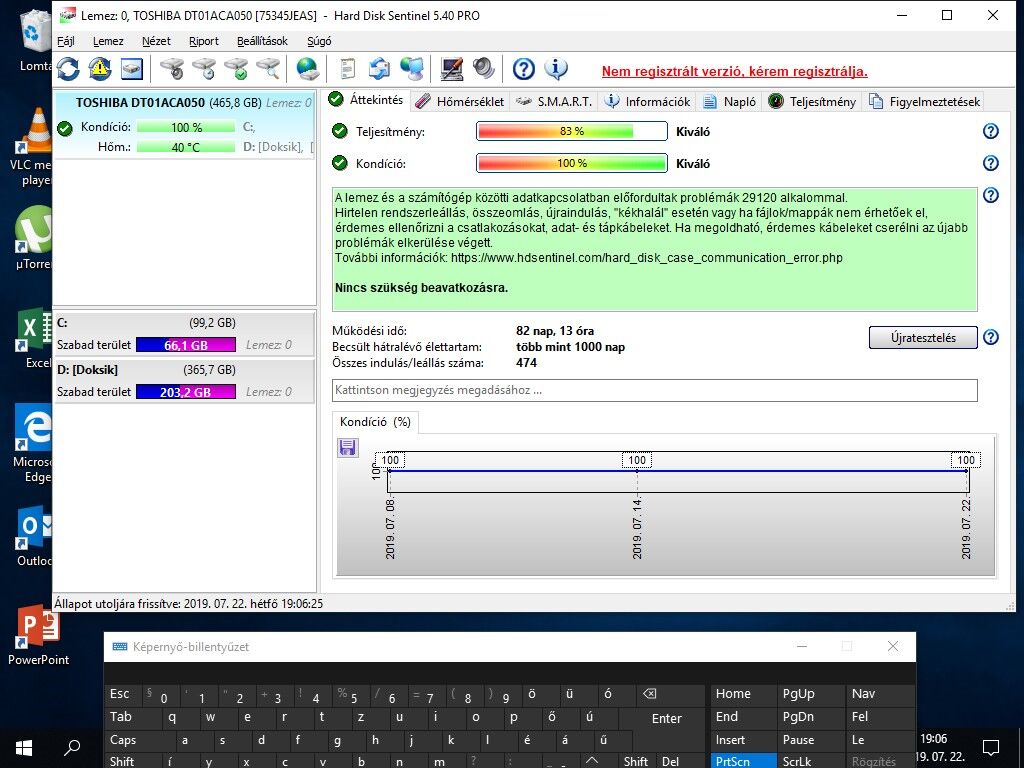
Task: Click the 100 % Kondíció bar in overview
Action: click(571, 163)
